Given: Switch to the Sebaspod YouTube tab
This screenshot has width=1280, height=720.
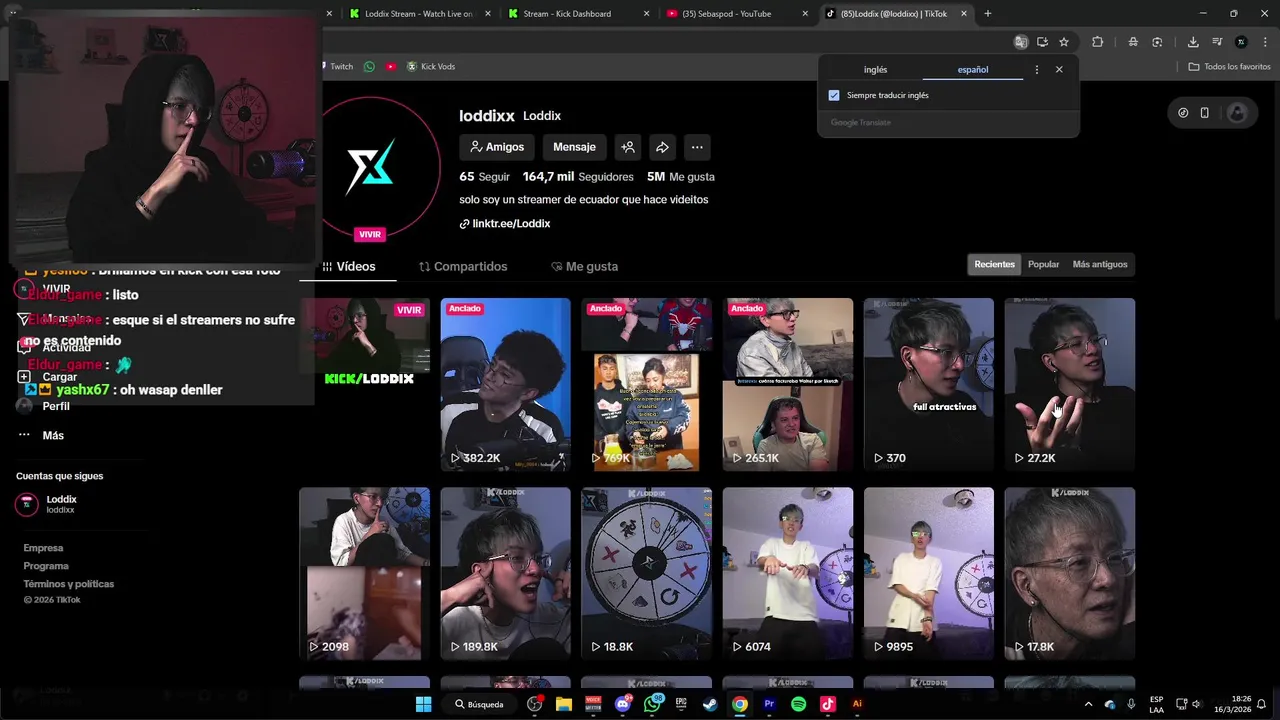Looking at the screenshot, I should (x=738, y=14).
